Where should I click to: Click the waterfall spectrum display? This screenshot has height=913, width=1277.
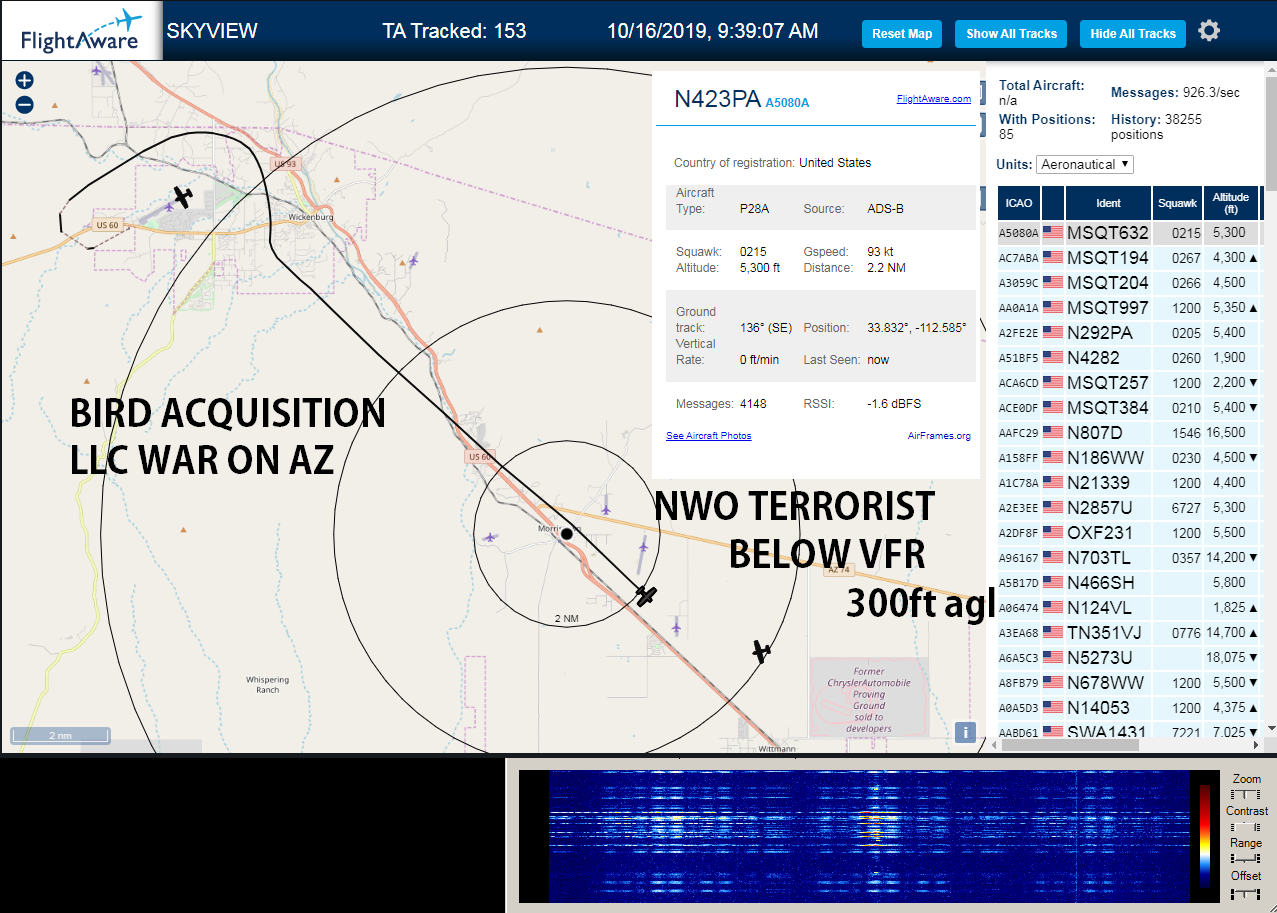pos(868,836)
